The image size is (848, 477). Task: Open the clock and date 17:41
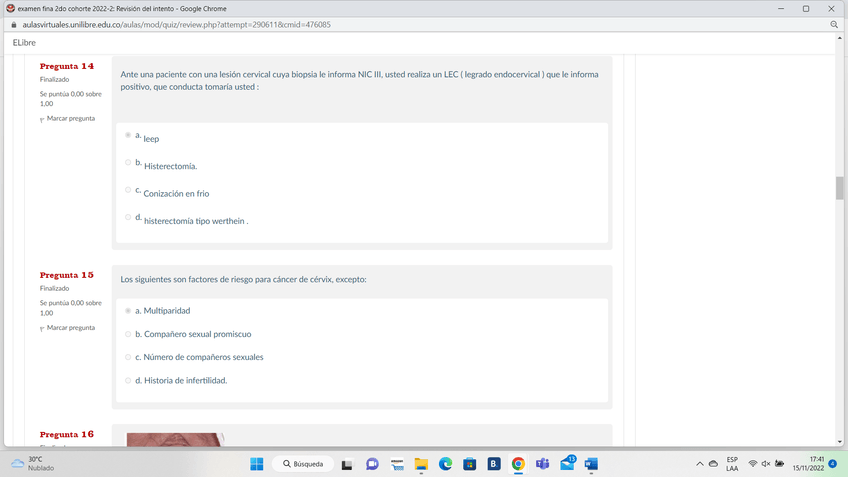809,464
